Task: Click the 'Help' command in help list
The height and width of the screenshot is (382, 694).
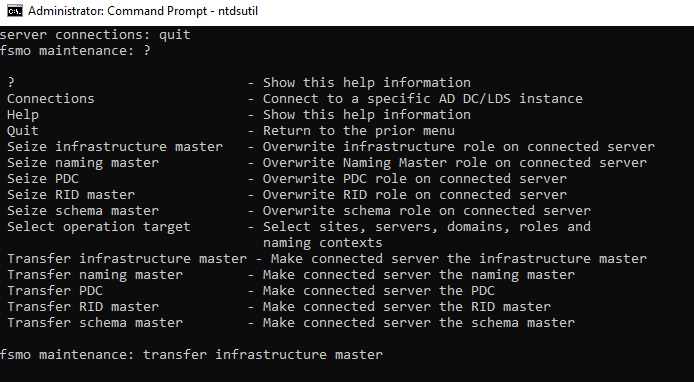Action: point(23,115)
